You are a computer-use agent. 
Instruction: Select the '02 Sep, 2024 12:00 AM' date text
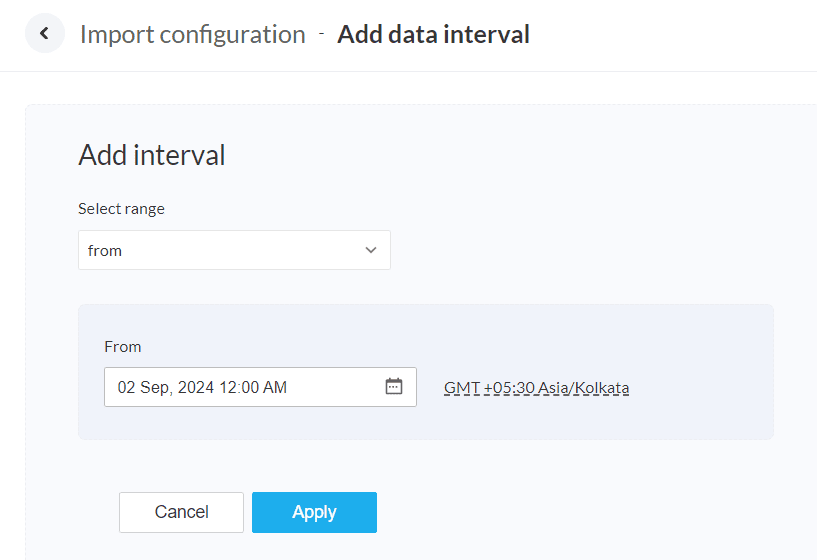[202, 387]
